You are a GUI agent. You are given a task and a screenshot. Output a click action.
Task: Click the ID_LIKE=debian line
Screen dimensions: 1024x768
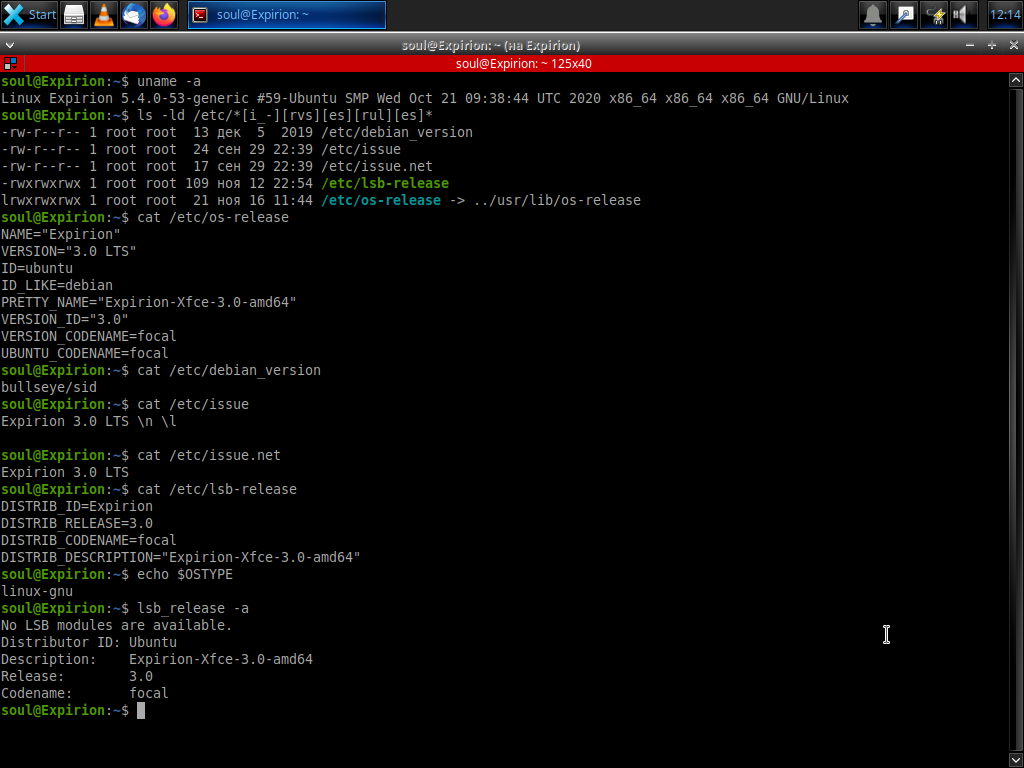pyautogui.click(x=57, y=285)
